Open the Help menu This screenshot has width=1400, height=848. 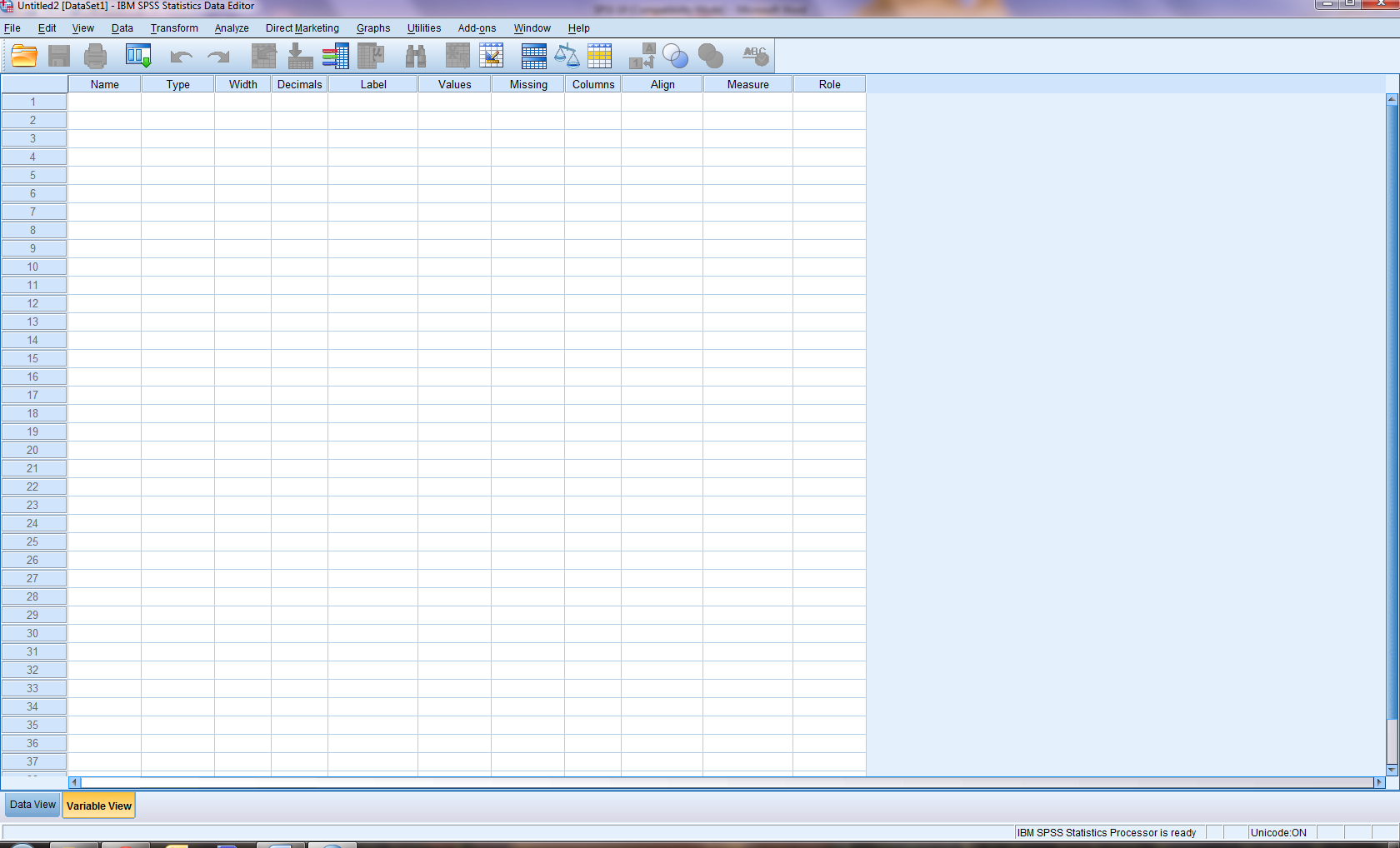[579, 28]
